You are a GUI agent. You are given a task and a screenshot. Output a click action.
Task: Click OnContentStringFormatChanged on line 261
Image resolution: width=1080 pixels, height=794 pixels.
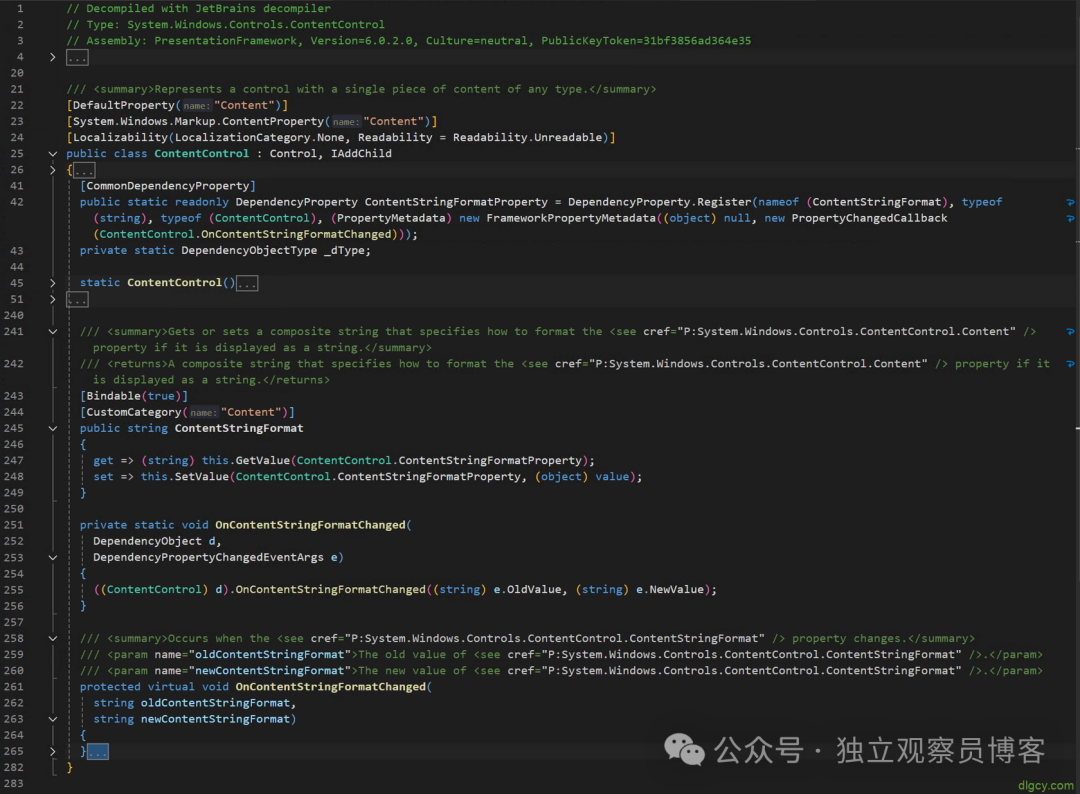click(x=331, y=687)
